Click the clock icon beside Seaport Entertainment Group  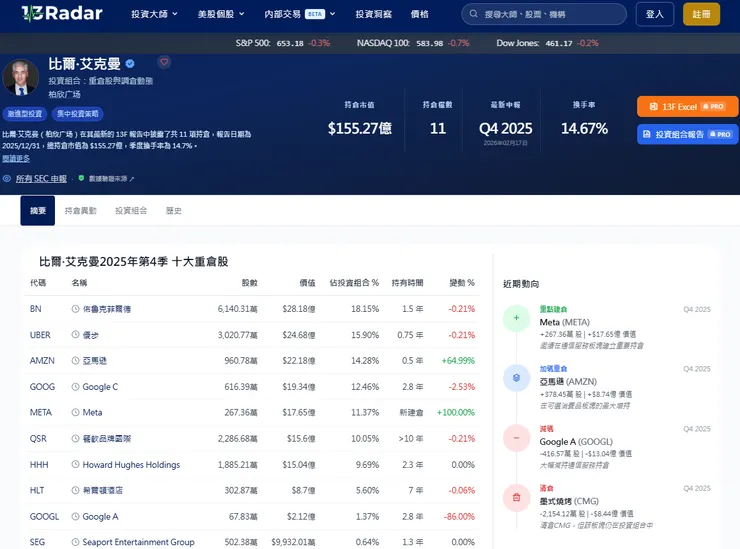point(75,542)
